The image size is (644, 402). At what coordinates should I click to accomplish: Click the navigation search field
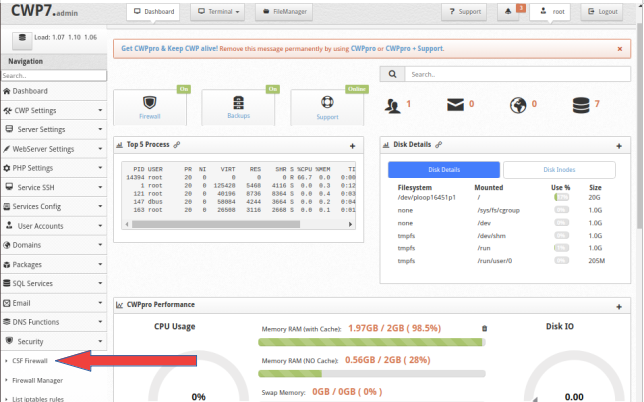pos(54,76)
